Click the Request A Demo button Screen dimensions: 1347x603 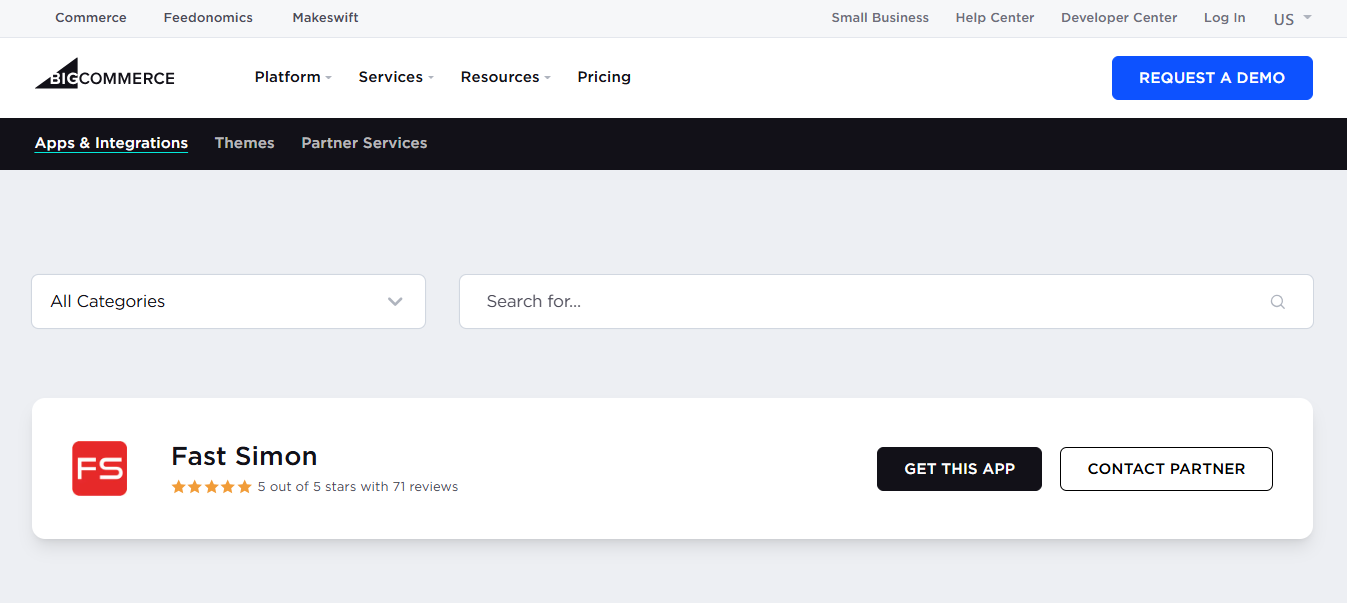pyautogui.click(x=1212, y=77)
